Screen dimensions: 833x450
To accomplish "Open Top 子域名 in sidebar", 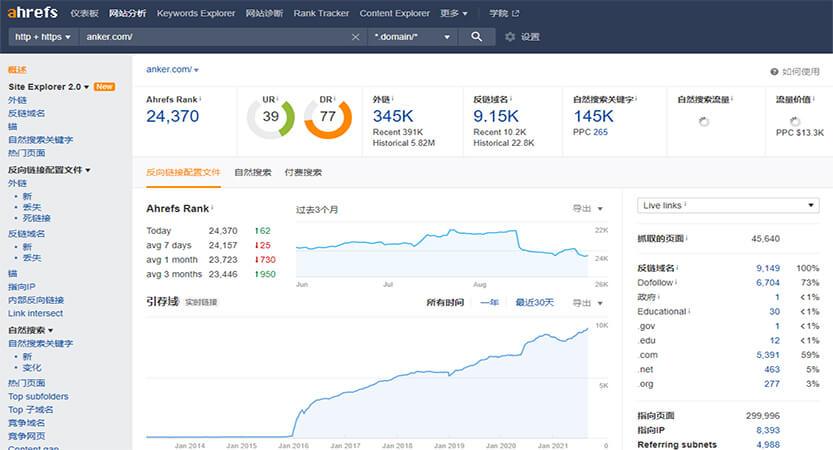I will tap(31, 410).
